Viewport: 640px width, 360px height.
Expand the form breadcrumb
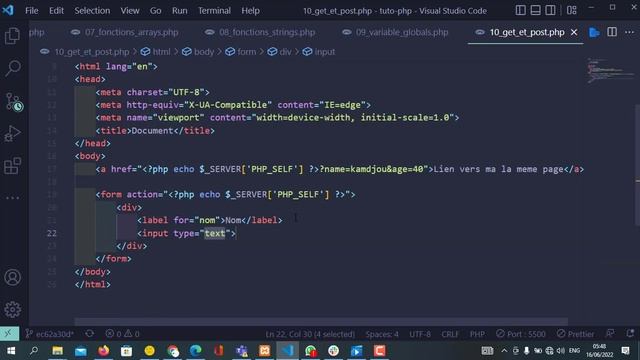[247, 52]
